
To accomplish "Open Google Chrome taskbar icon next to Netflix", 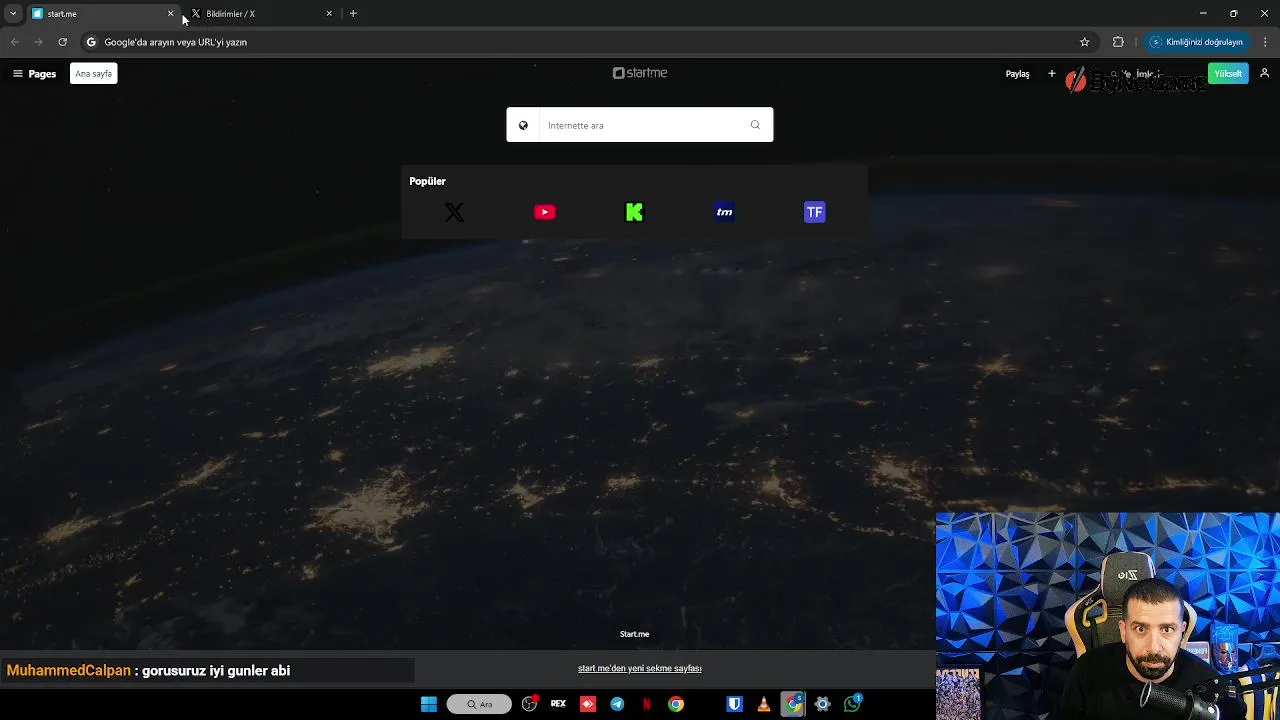I will [676, 704].
